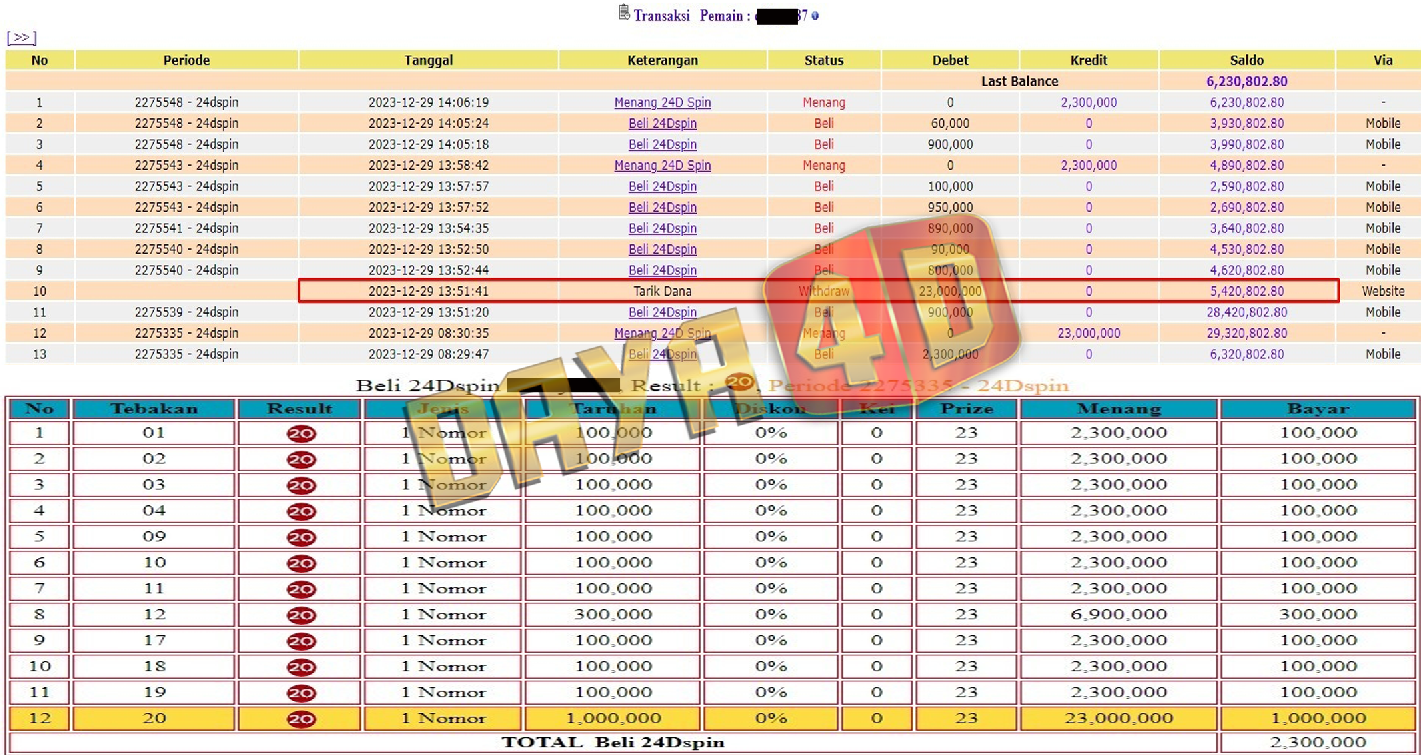Click result ball in Tebakan 12 row
Screen dimensions: 1421x755
tap(301, 615)
